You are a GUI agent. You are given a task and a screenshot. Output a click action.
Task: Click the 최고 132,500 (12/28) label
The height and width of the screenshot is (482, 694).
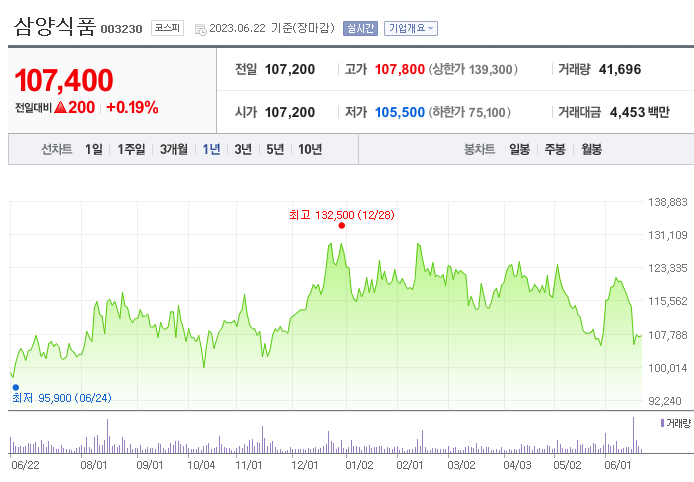(341, 215)
